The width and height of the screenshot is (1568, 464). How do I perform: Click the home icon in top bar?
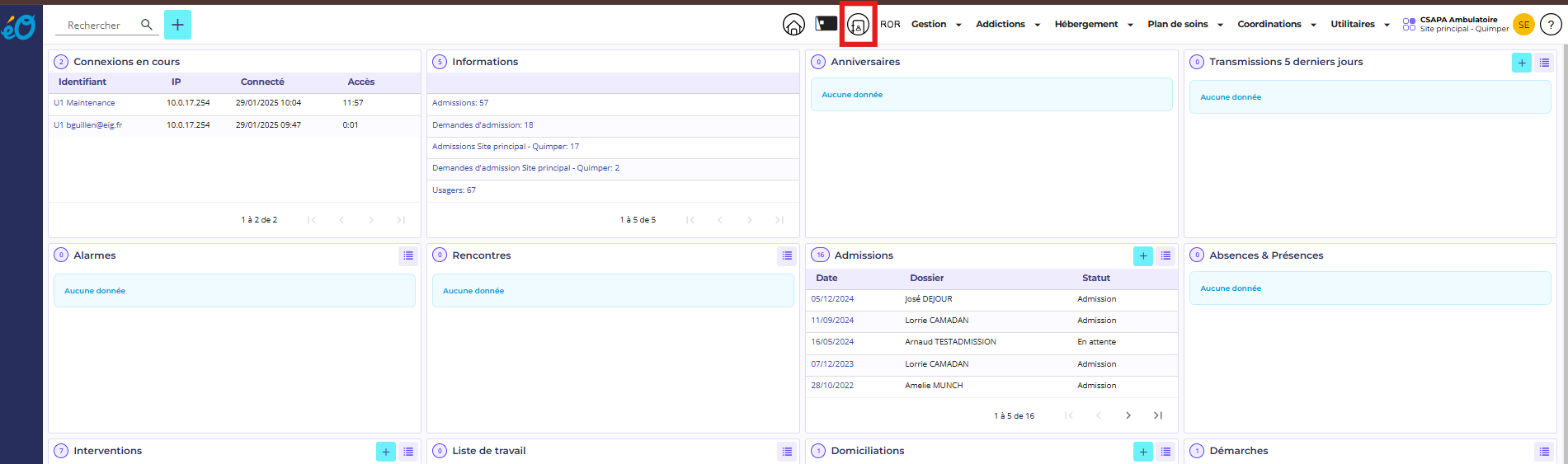[793, 25]
